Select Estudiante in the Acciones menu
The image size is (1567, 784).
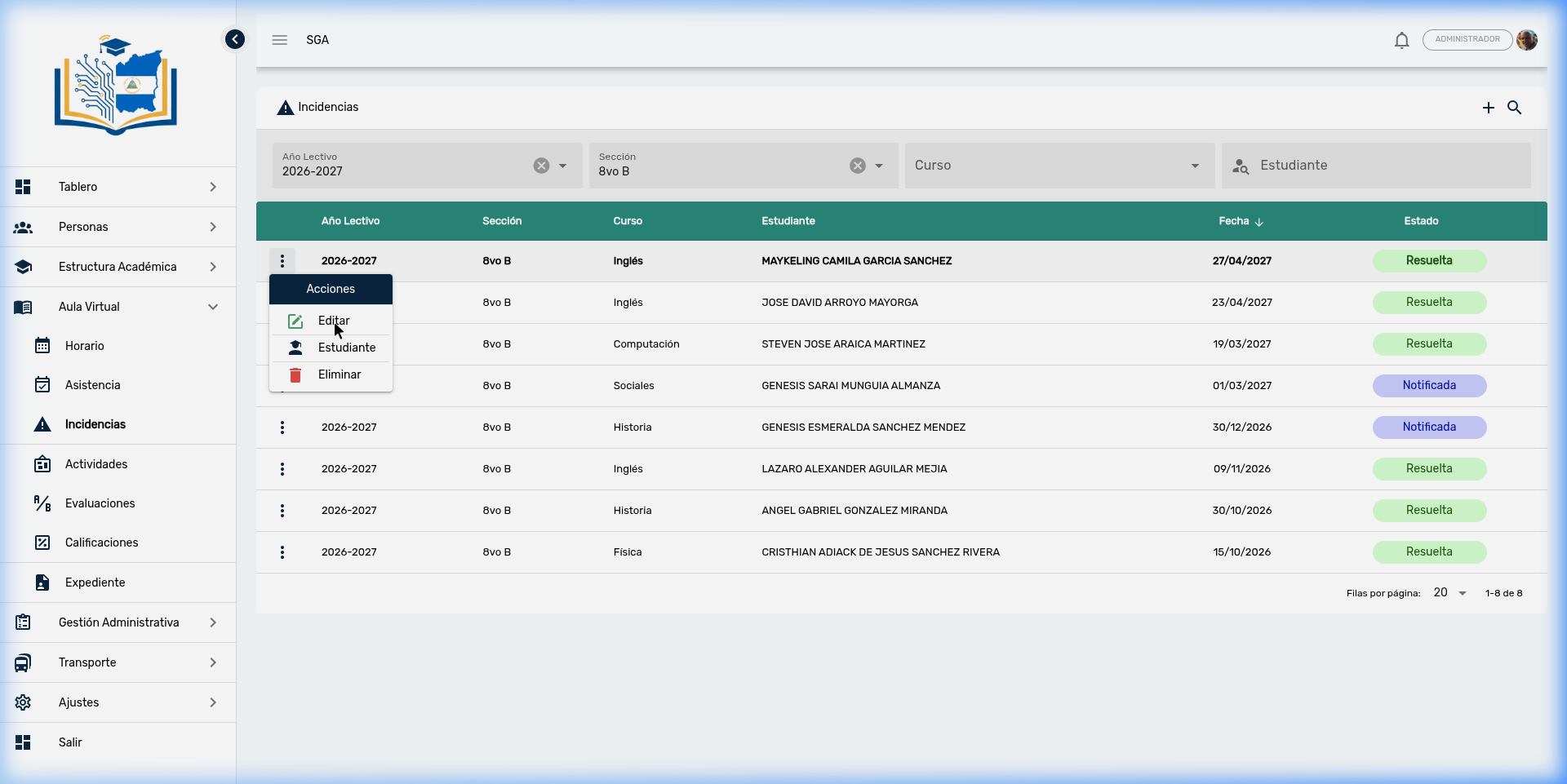coord(346,348)
